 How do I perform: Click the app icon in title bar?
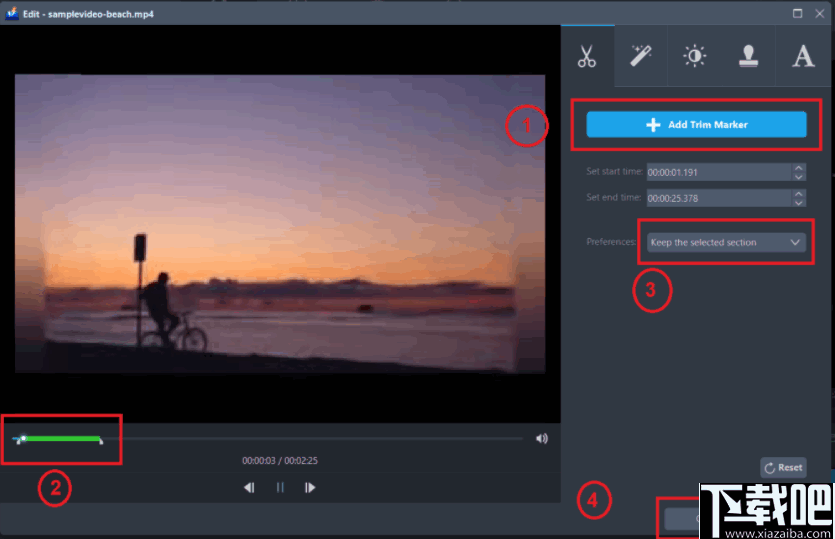(x=12, y=13)
